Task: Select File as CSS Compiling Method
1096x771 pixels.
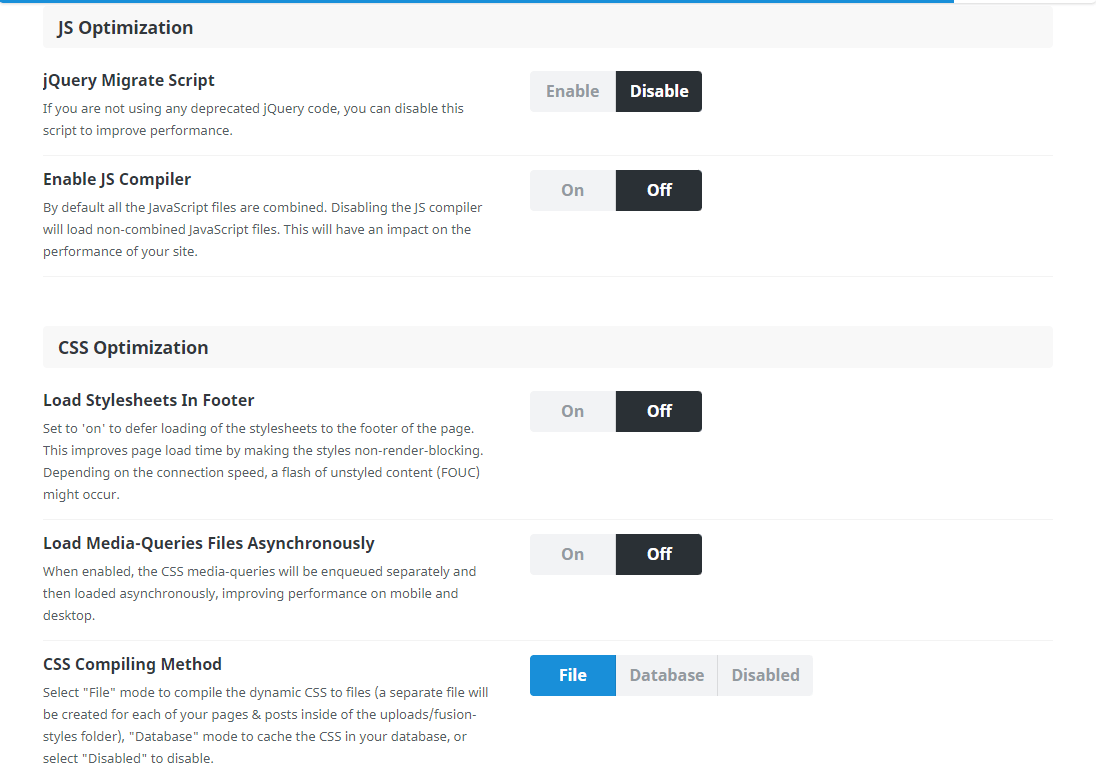Action: 572,675
